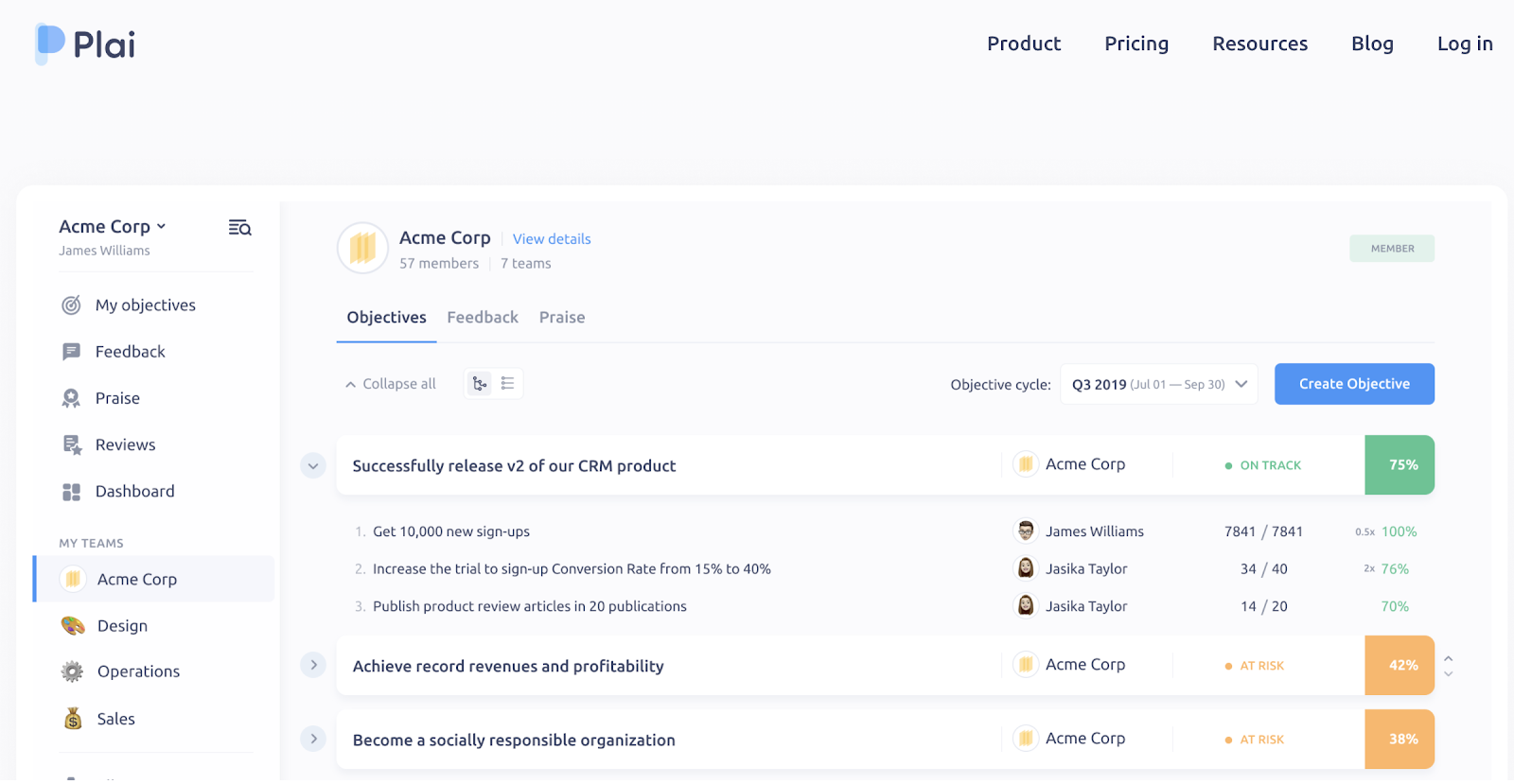Switch to tree view layout

[480, 384]
